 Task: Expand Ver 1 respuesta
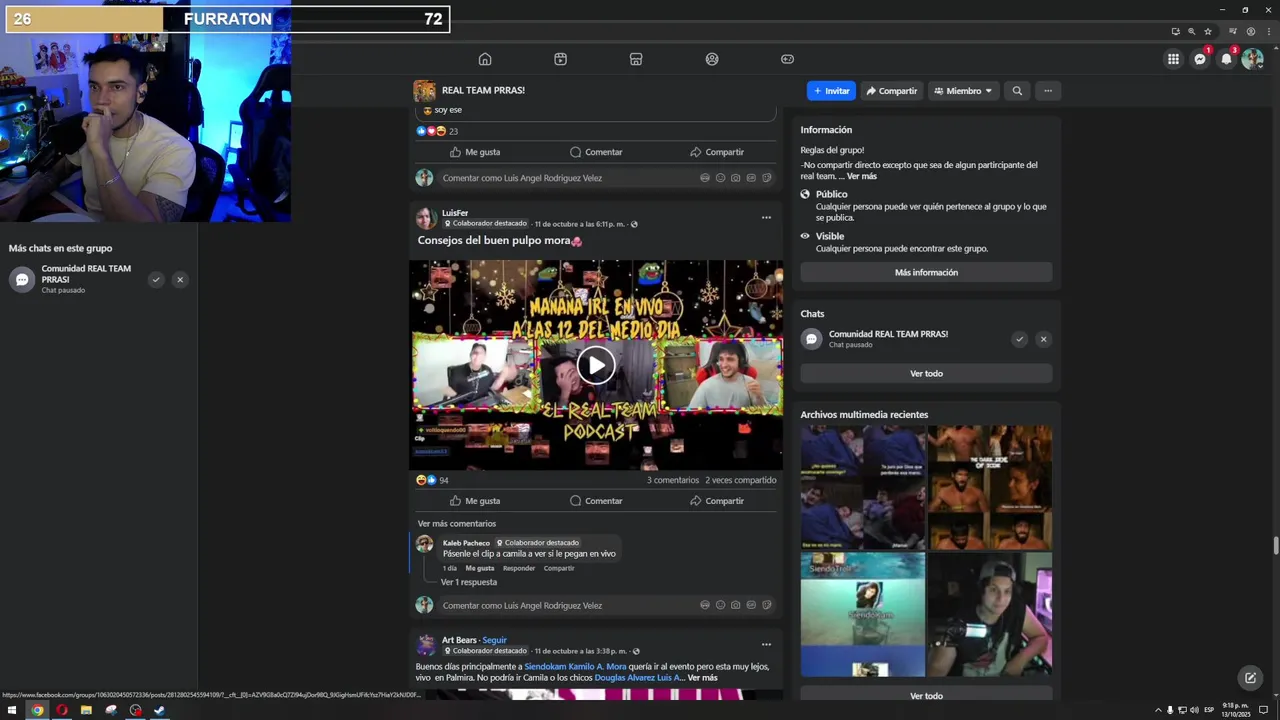point(469,582)
